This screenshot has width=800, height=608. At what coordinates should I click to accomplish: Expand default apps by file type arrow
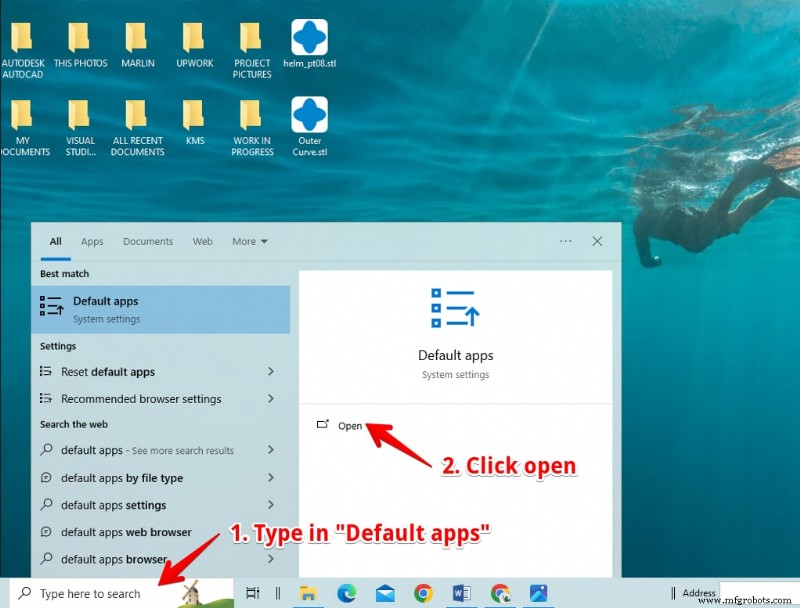(x=271, y=477)
